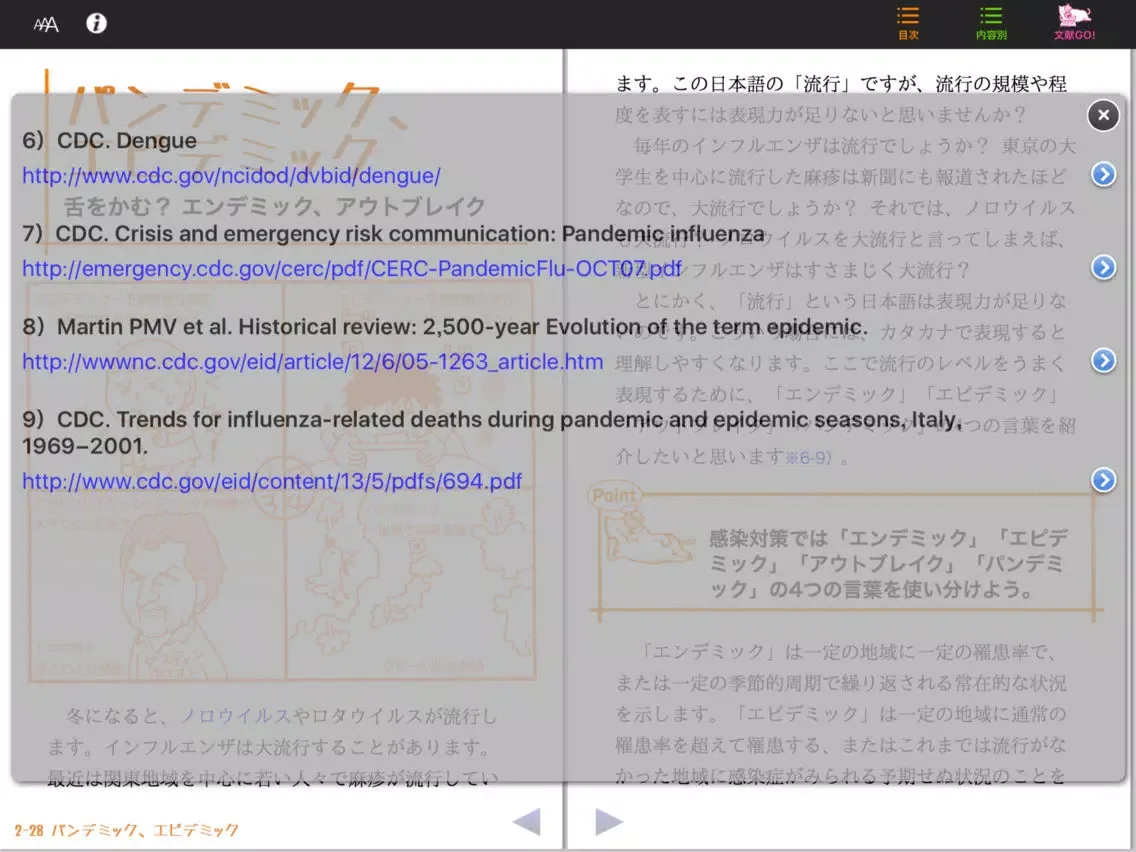1136x852 pixels.
Task: Tap footer label 2-28 パンデミック、エピデミック
Action: pyautogui.click(x=126, y=830)
